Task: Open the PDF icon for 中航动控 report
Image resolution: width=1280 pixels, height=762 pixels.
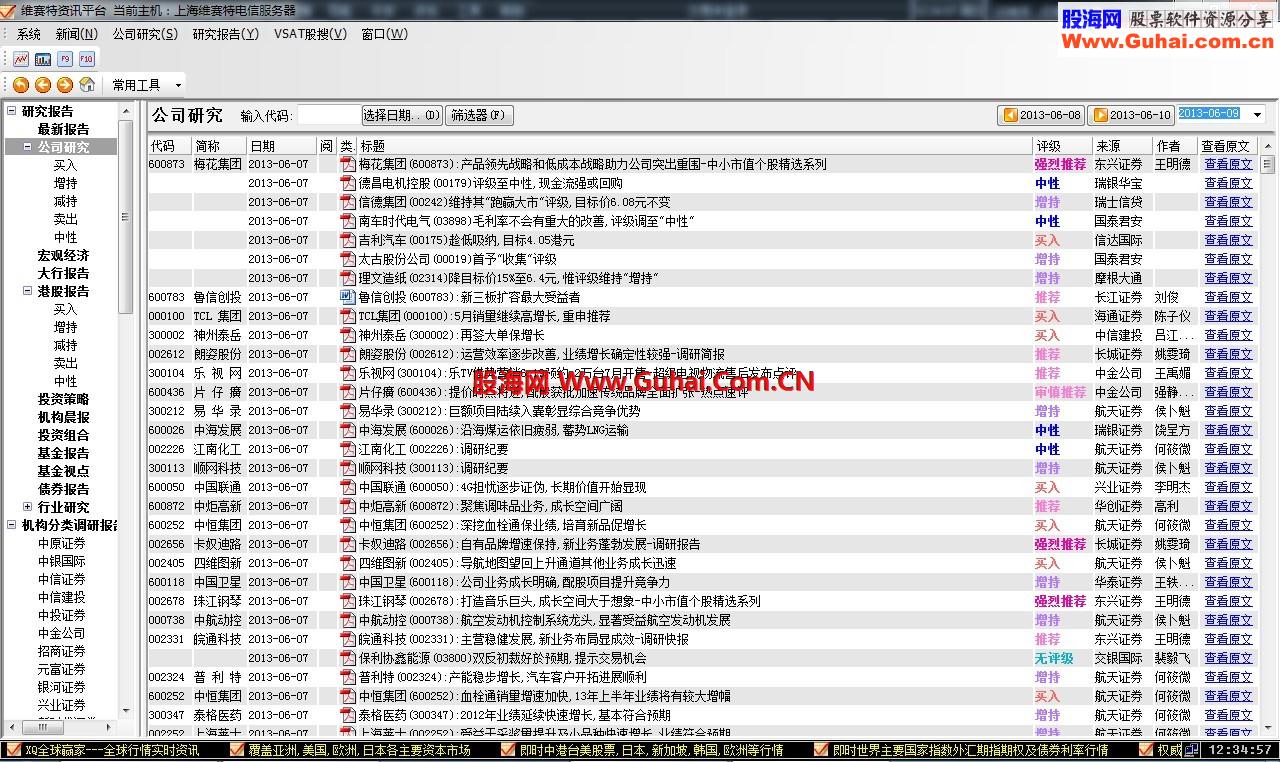Action: click(x=347, y=620)
